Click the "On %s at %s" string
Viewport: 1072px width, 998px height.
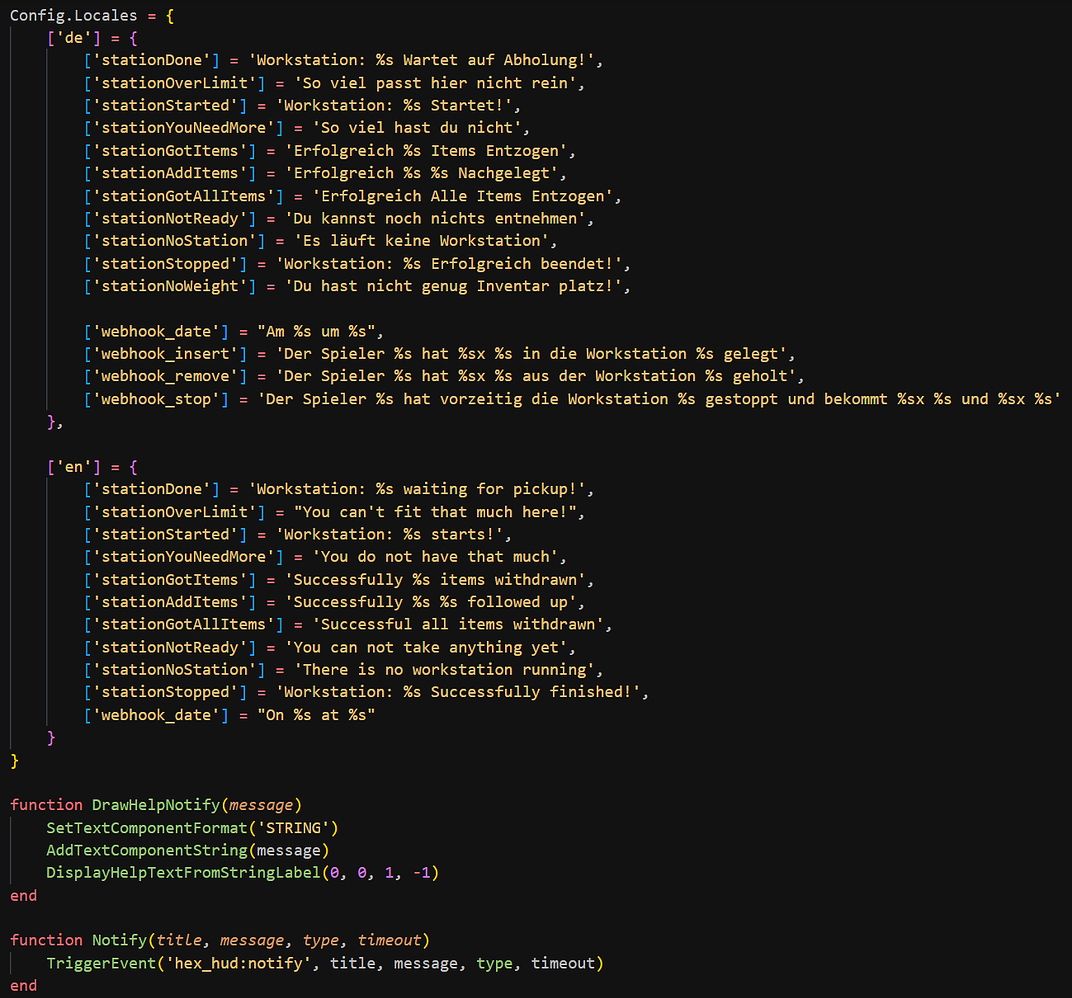pos(315,715)
